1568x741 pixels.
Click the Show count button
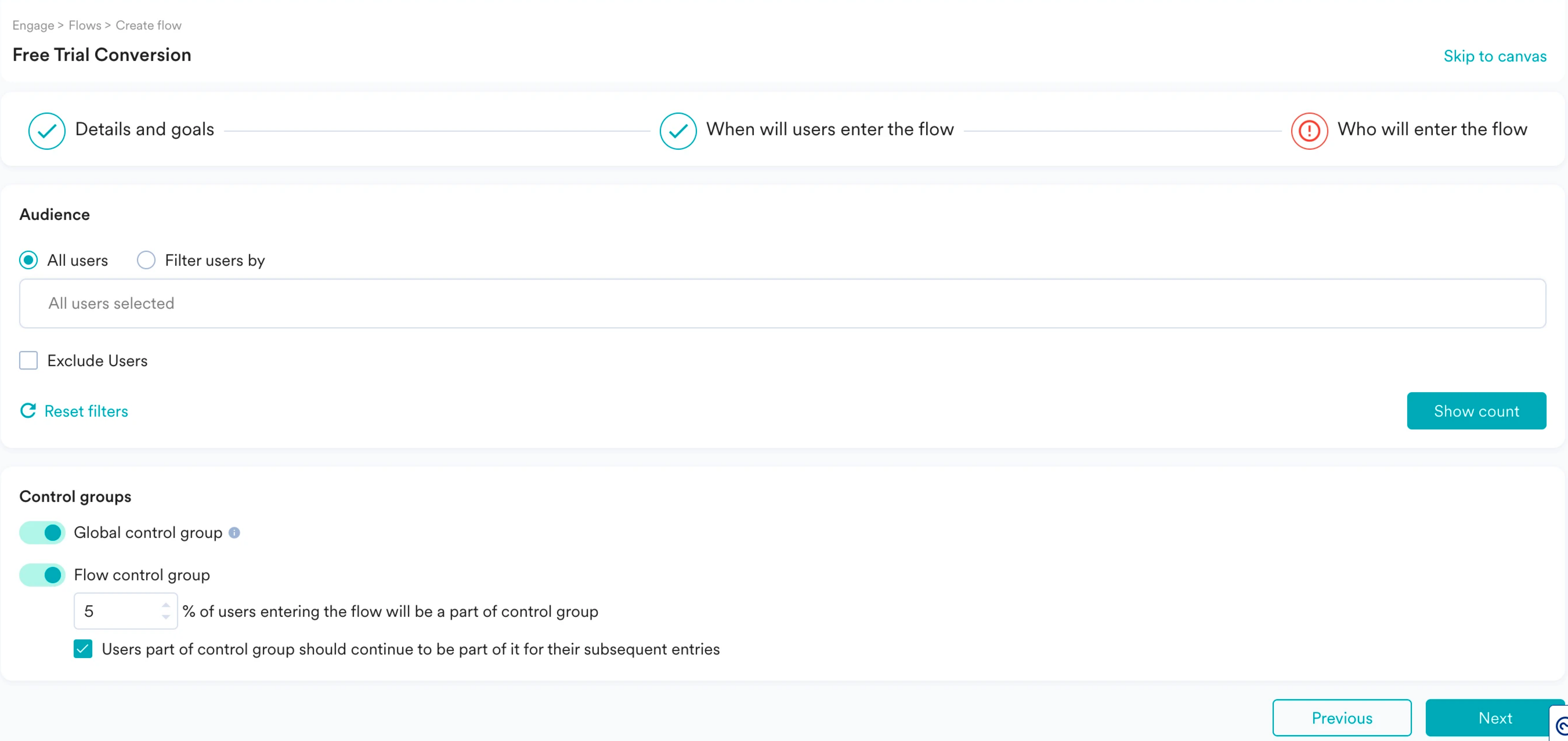[1476, 411]
